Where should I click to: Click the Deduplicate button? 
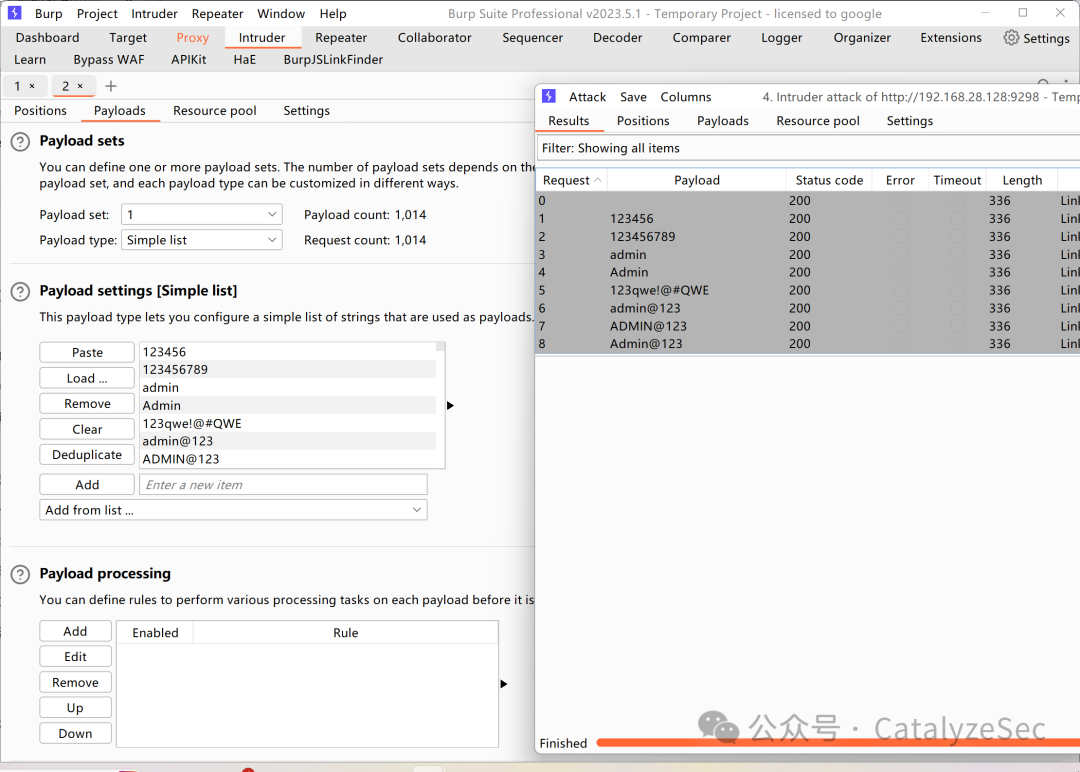click(87, 455)
